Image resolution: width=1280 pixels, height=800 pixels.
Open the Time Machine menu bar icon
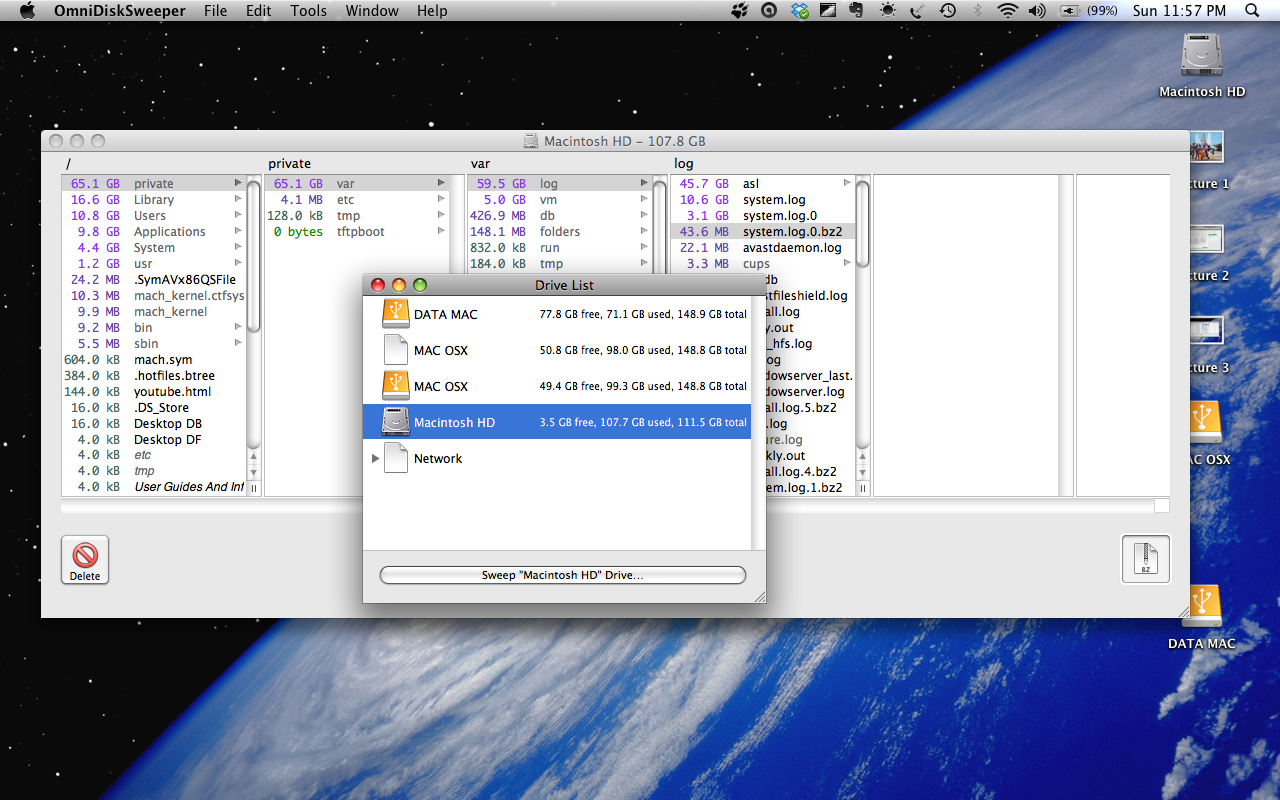(947, 11)
